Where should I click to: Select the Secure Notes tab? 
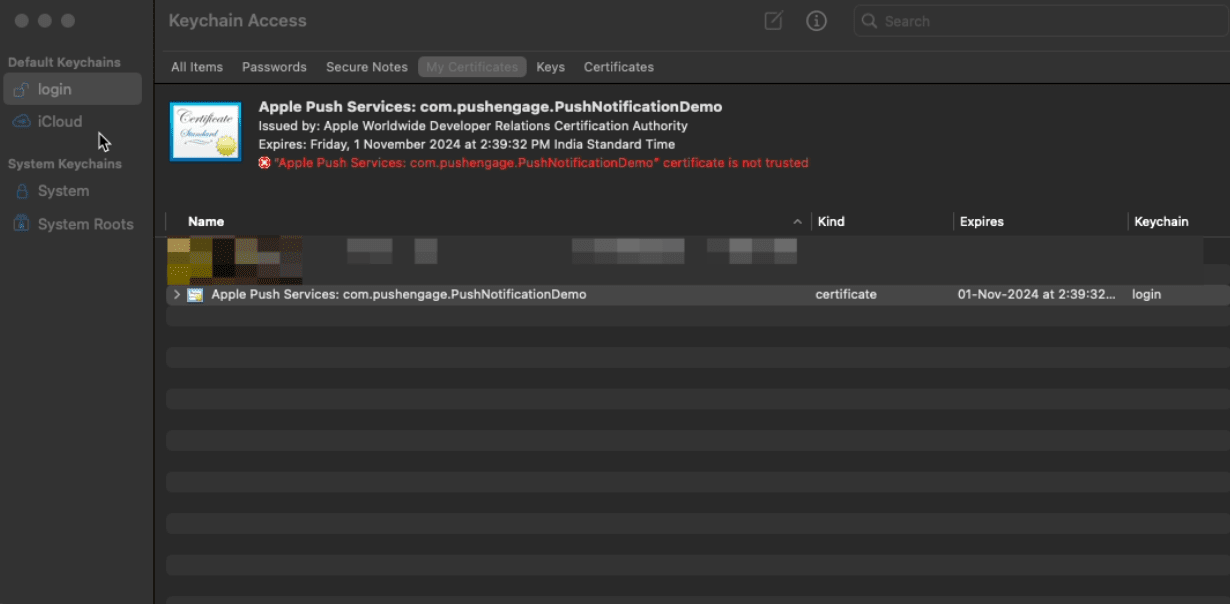click(x=367, y=67)
